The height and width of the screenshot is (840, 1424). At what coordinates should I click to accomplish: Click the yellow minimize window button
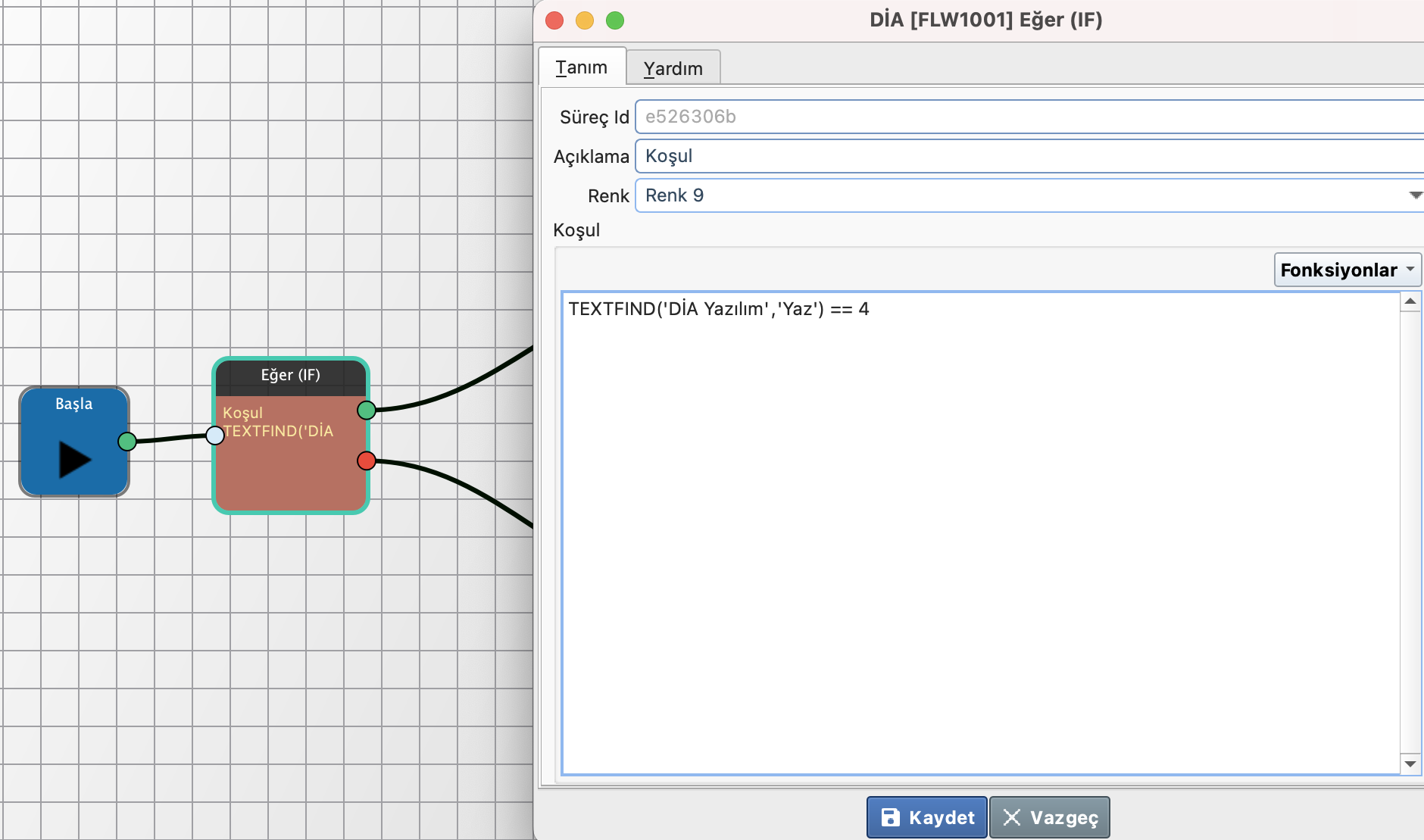coord(585,20)
